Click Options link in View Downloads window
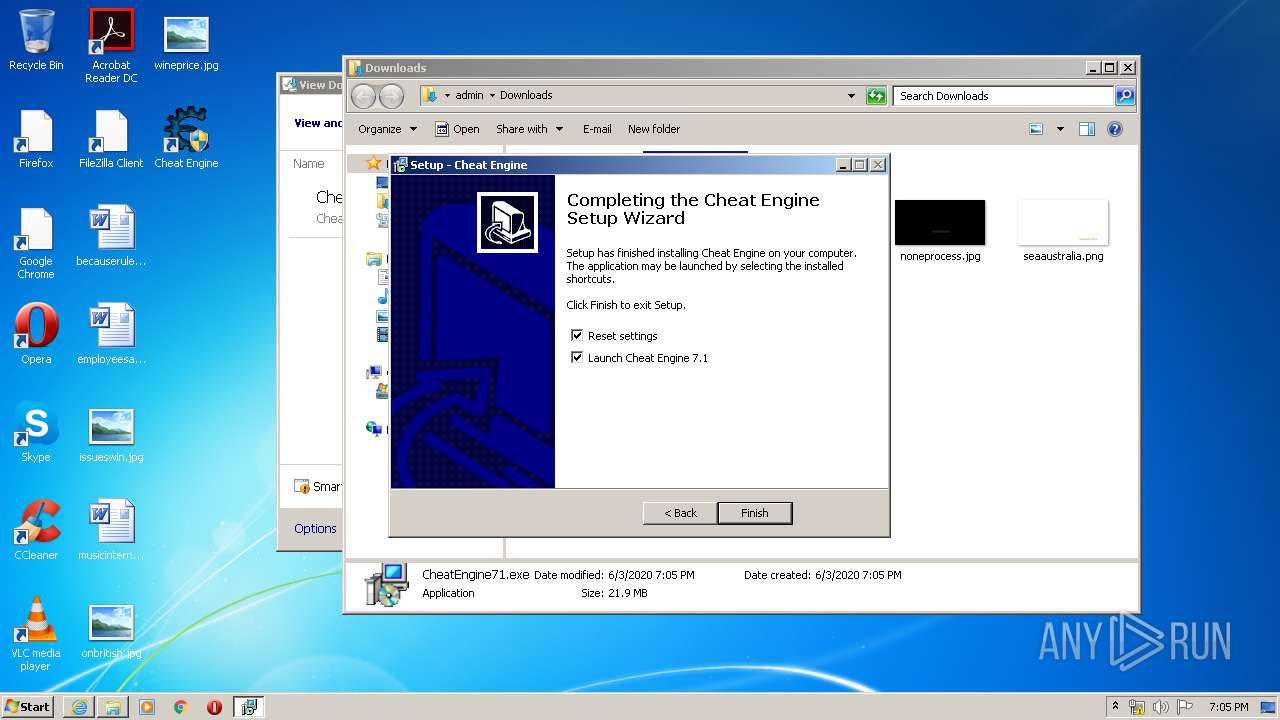1280x720 pixels. tap(315, 528)
